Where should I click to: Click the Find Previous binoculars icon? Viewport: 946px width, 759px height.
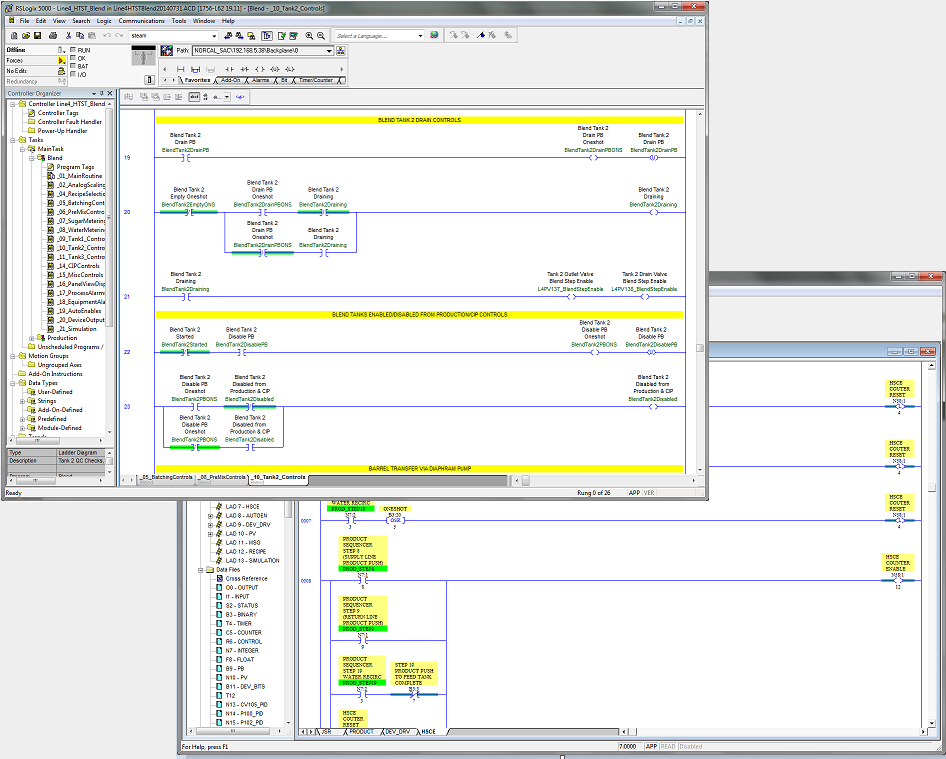[x=228, y=36]
